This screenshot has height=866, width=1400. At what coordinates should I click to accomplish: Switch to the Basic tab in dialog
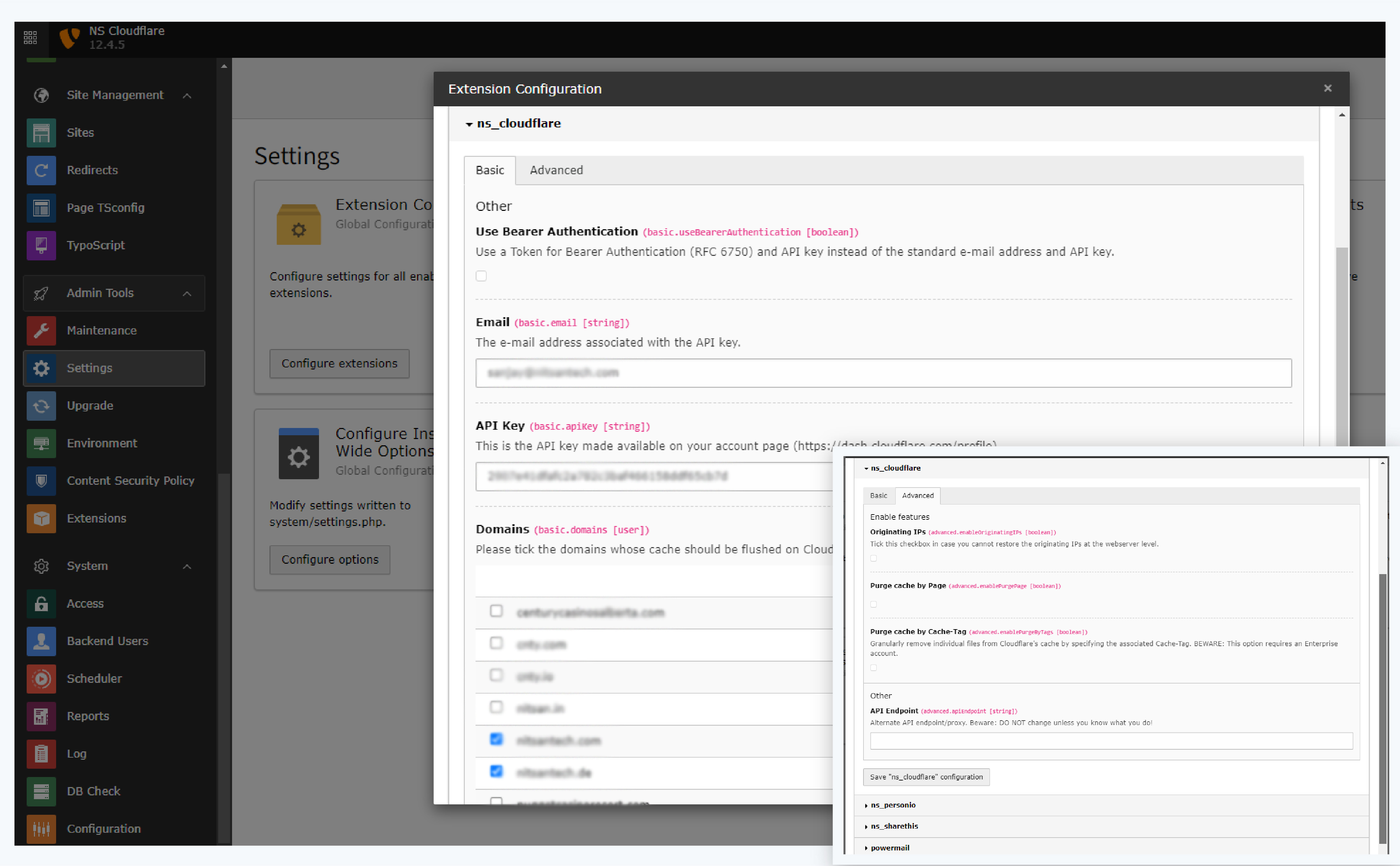(490, 170)
